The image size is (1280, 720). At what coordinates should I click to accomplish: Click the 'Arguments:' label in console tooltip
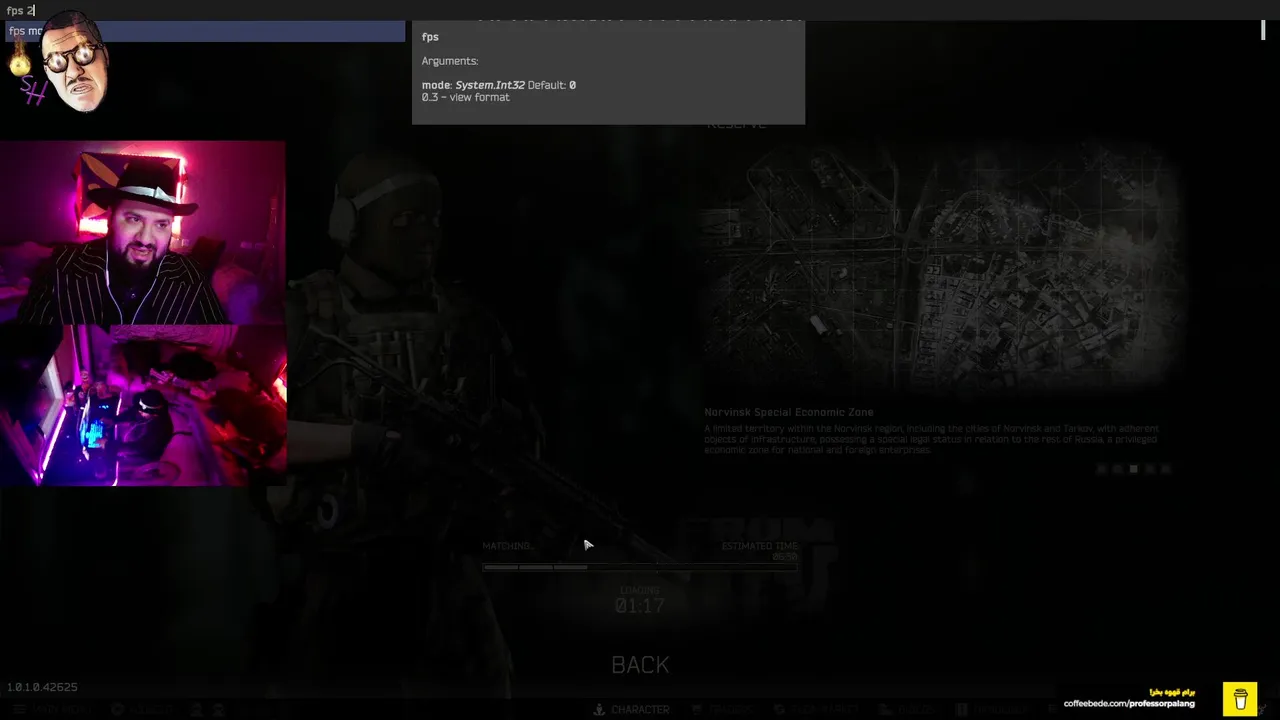[449, 61]
